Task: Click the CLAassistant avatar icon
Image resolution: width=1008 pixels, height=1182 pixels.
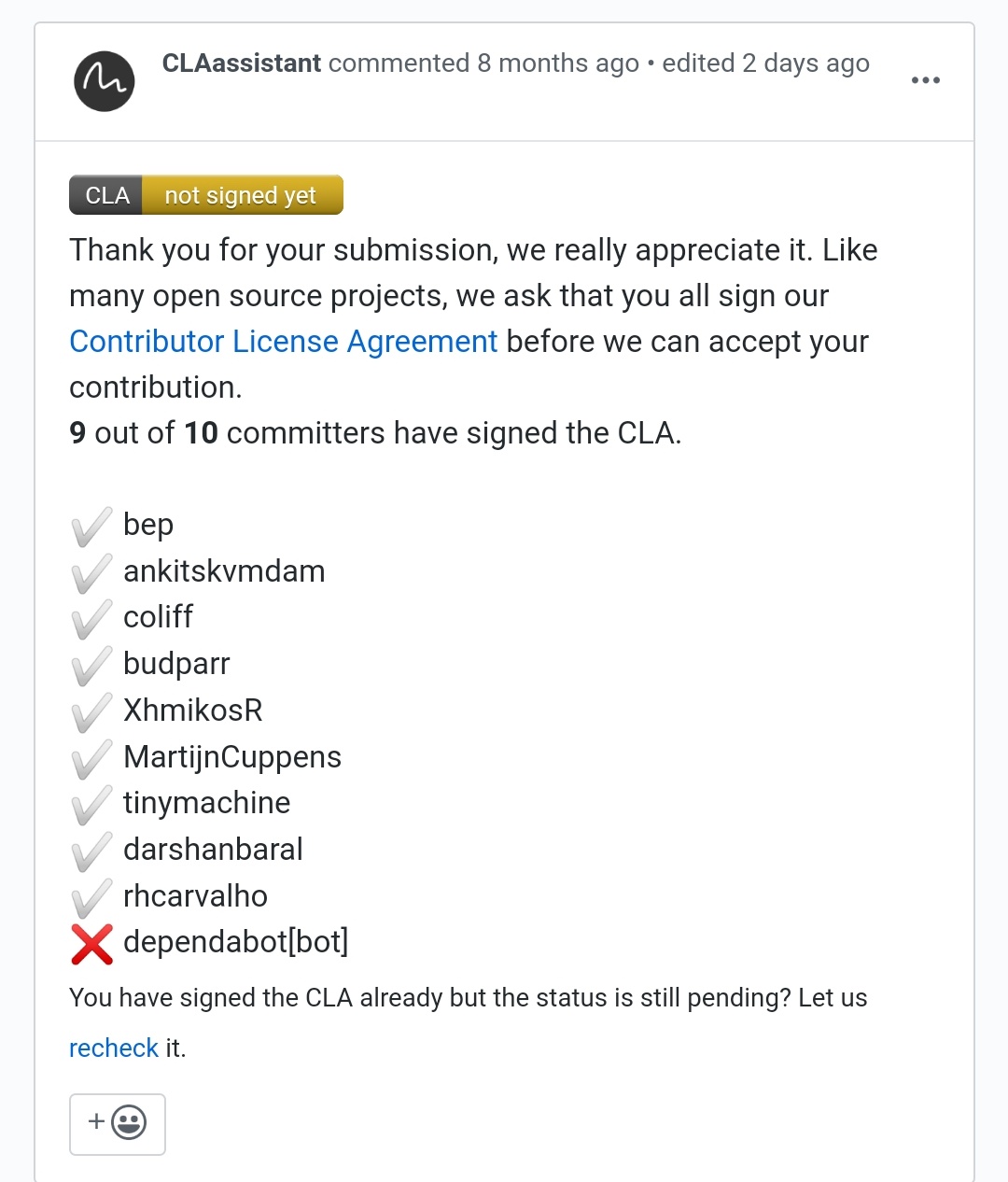Action: 105,81
